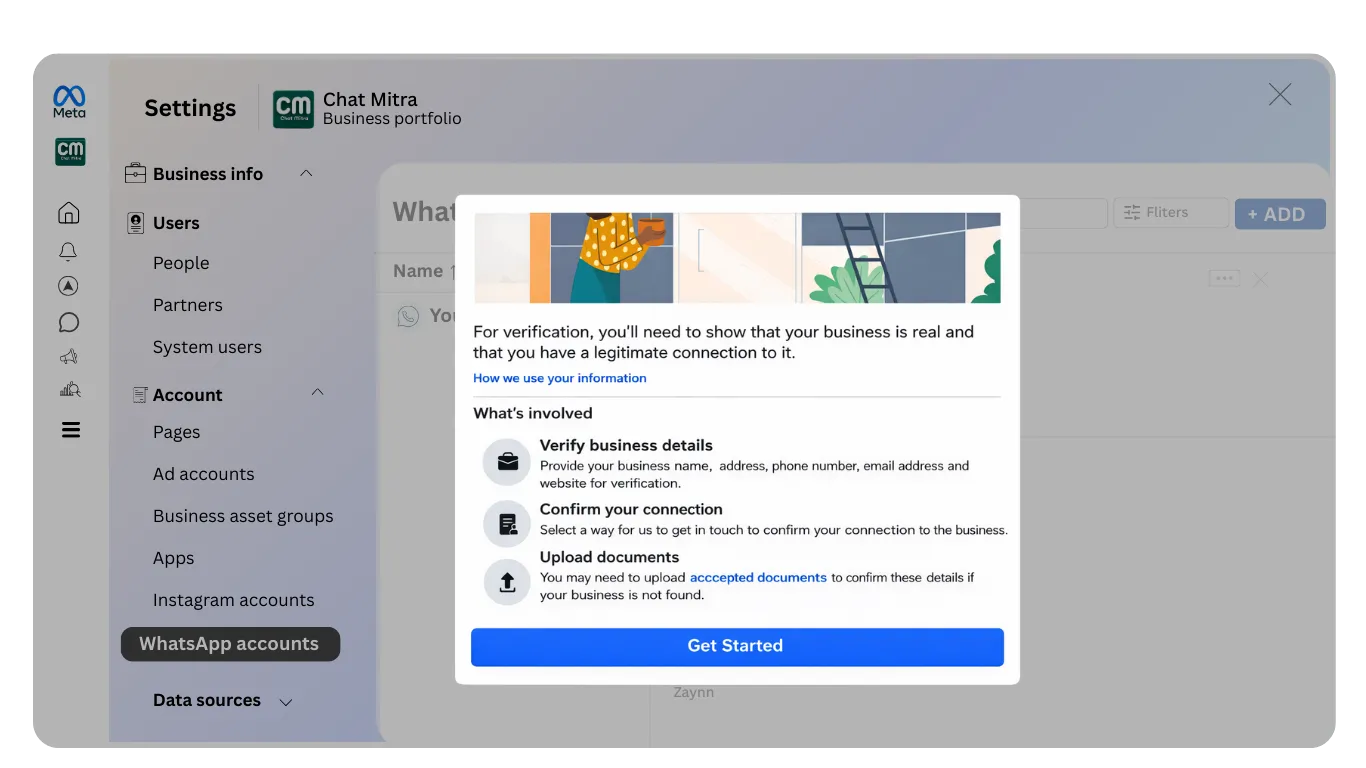Collapse the Business info section

click(x=307, y=173)
